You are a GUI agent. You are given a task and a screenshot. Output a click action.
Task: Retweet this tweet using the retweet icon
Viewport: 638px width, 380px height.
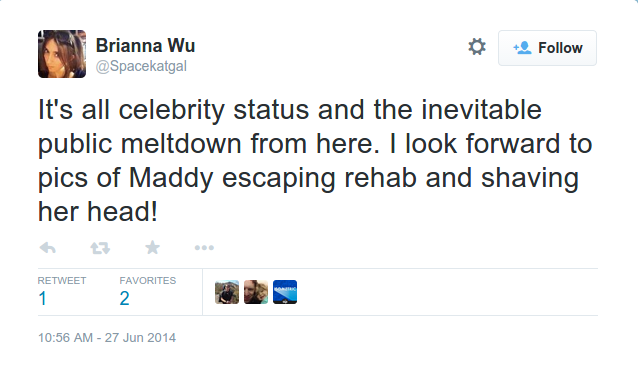pyautogui.click(x=100, y=248)
